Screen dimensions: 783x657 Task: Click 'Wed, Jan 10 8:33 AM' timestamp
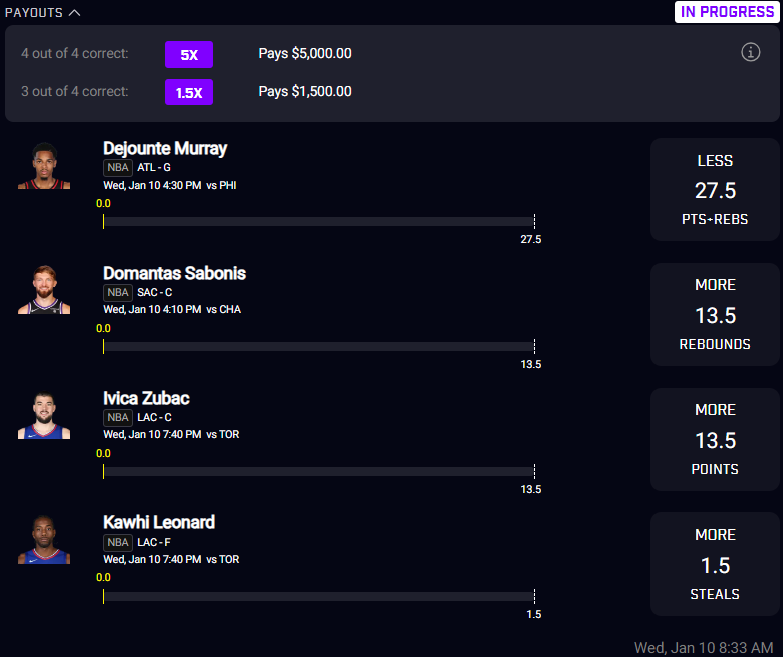point(704,648)
